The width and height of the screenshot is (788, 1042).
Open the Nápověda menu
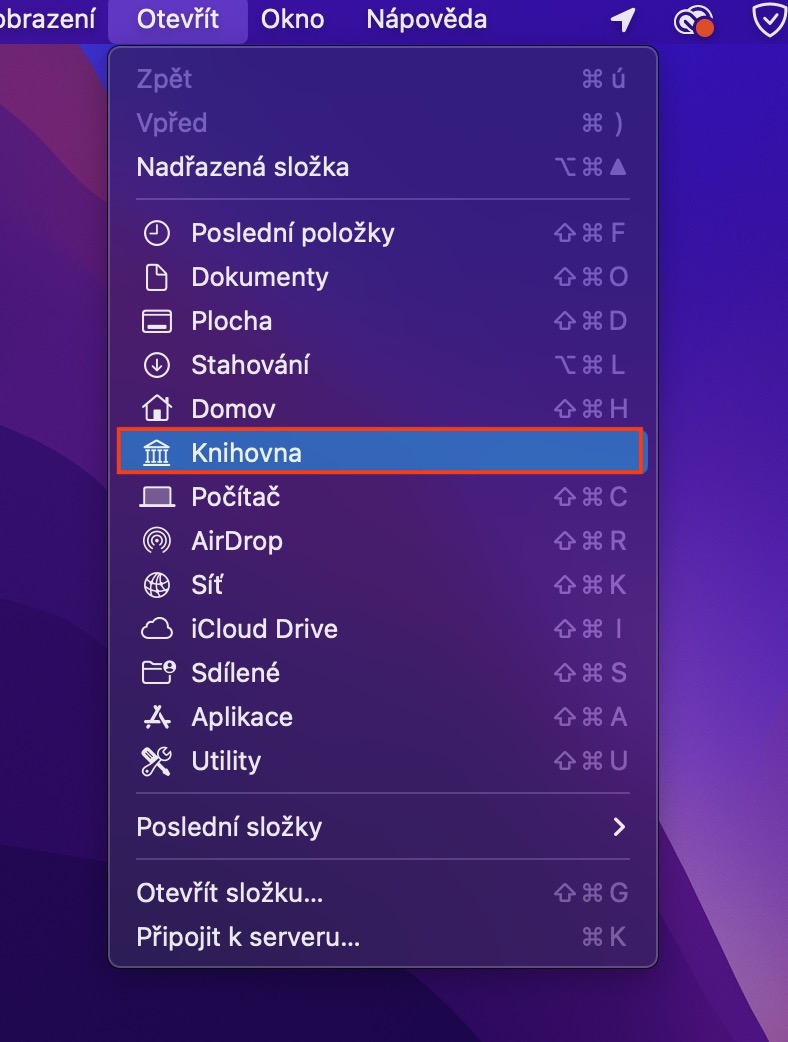pyautogui.click(x=427, y=19)
